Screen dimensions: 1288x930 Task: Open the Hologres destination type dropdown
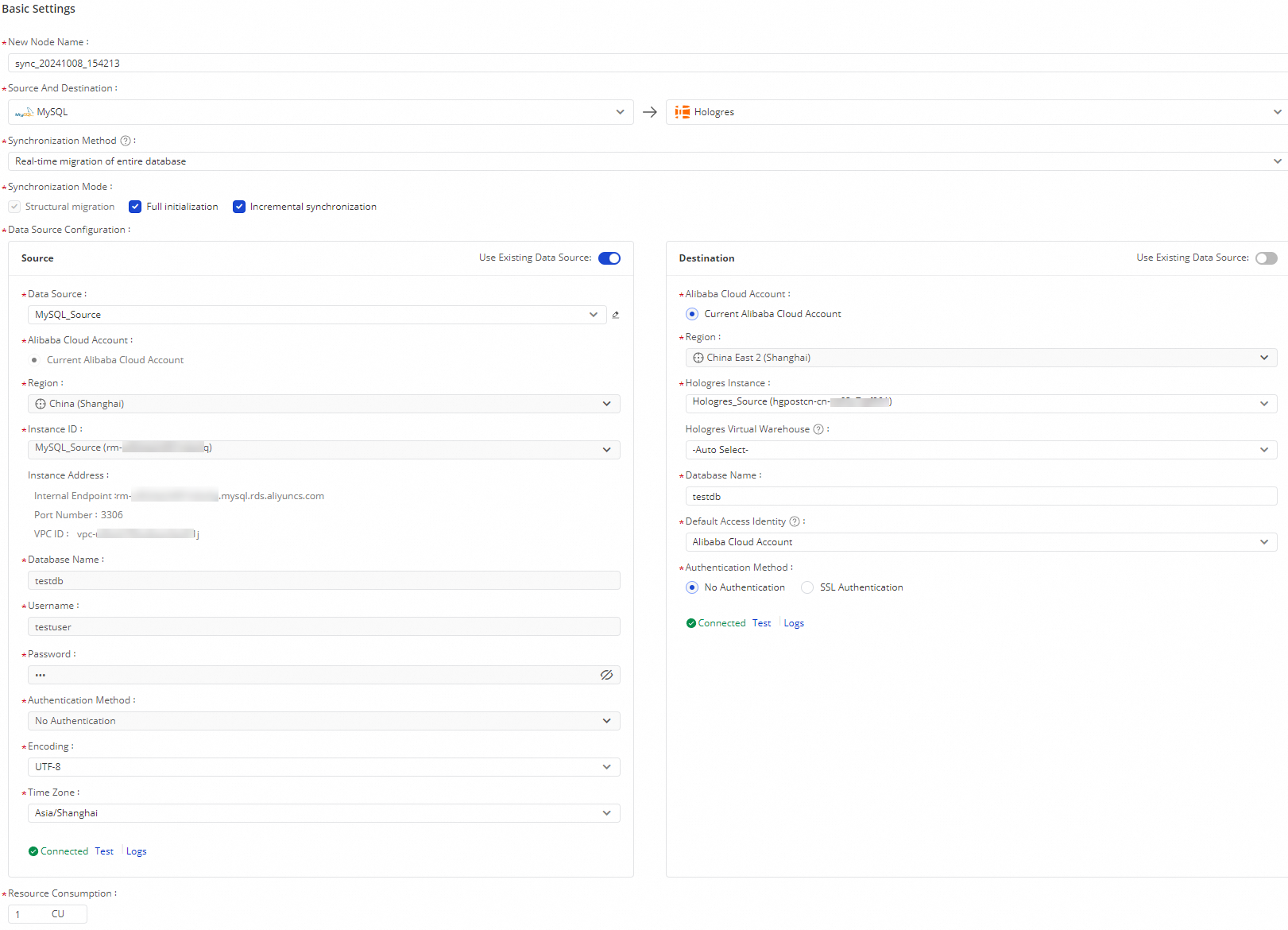[977, 112]
